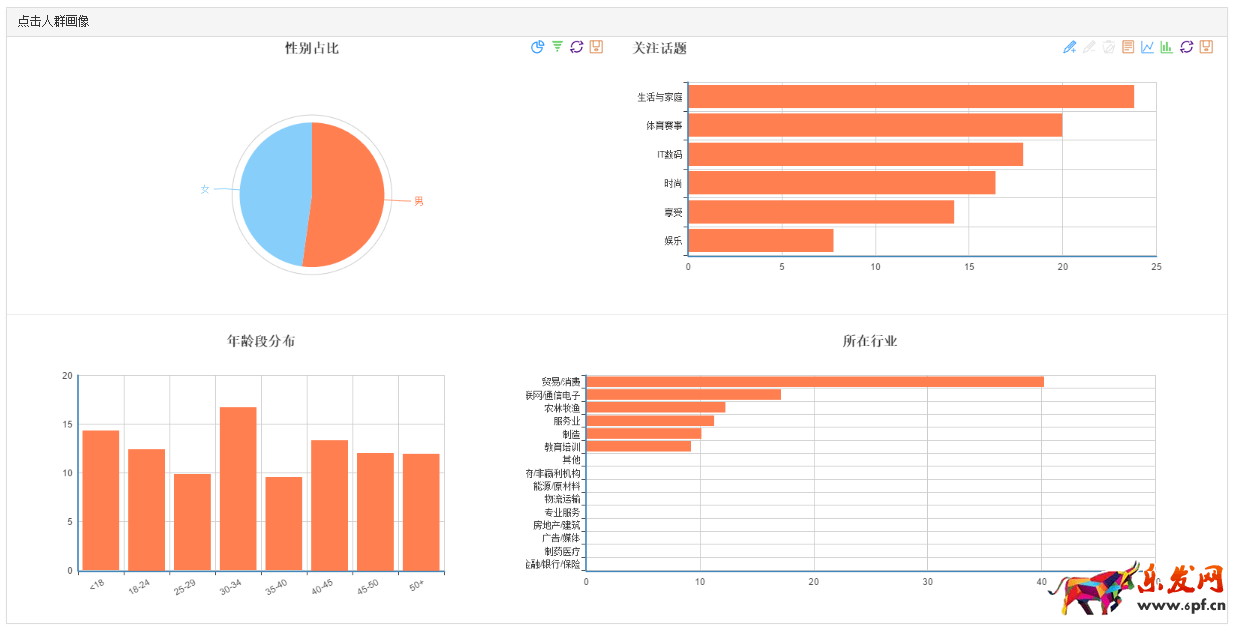This screenshot has height=626, width=1236.
Task: Switch topics chart to line type
Action: click(1147, 47)
